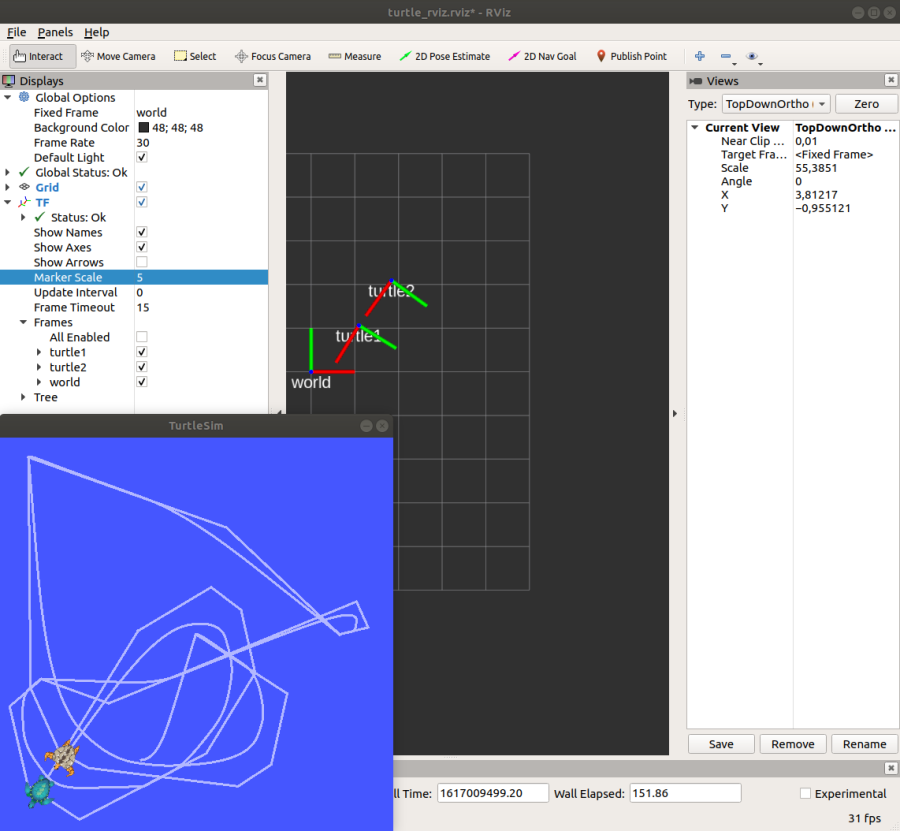Choose the Select tool in the toolbar

[195, 56]
